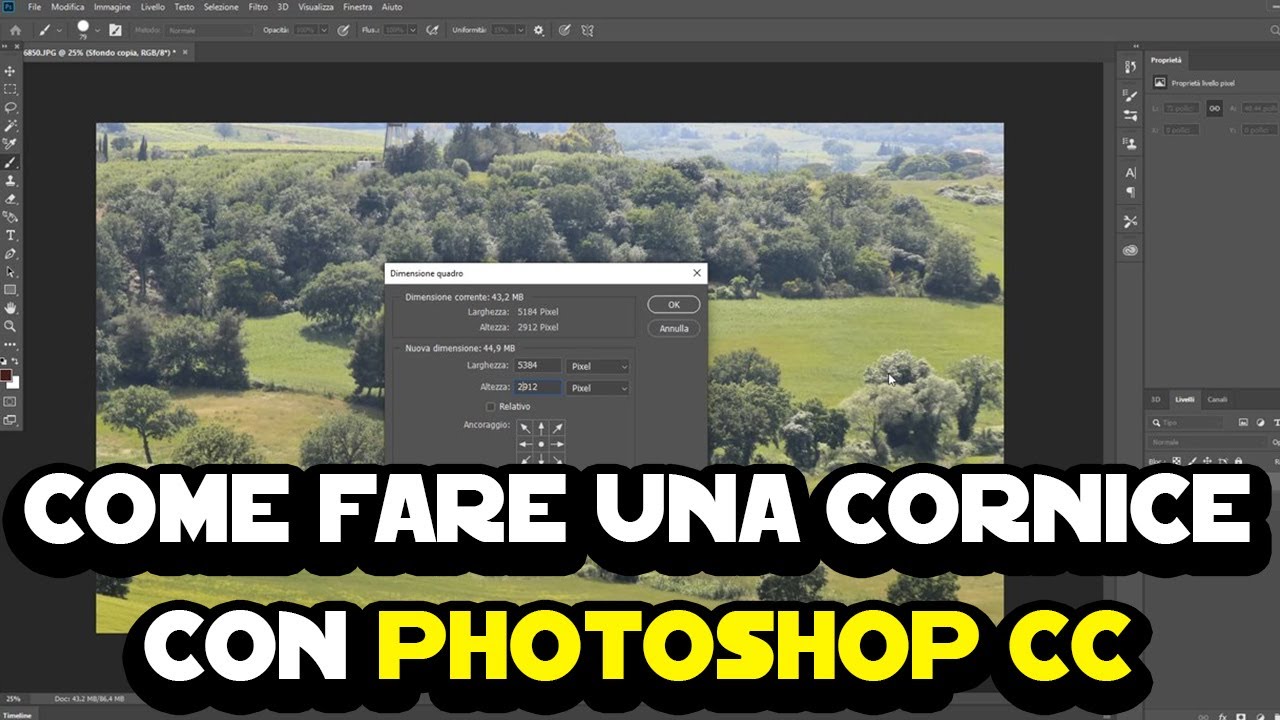Open smoothing options gear
The image size is (1280, 720).
(539, 30)
